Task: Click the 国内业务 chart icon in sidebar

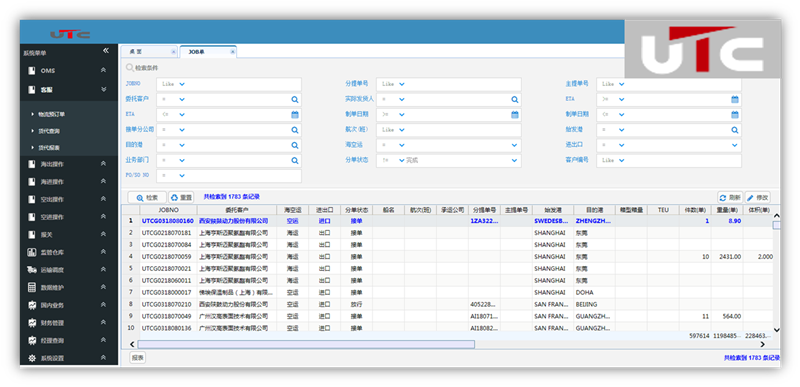Action: click(x=32, y=305)
